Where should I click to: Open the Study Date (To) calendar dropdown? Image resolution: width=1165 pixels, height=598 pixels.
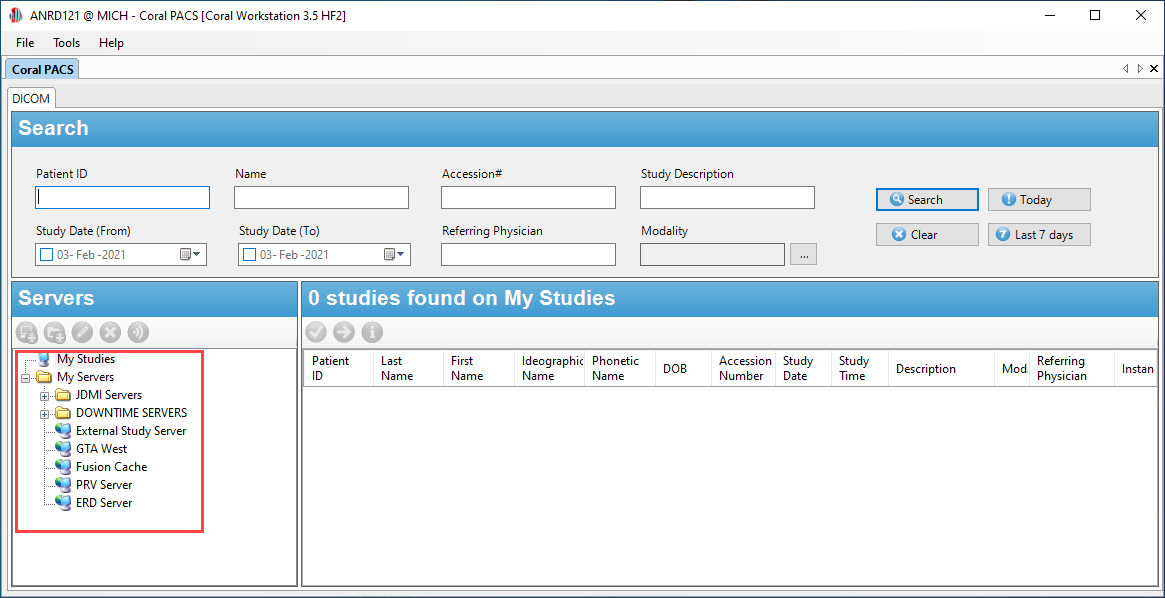coord(395,255)
